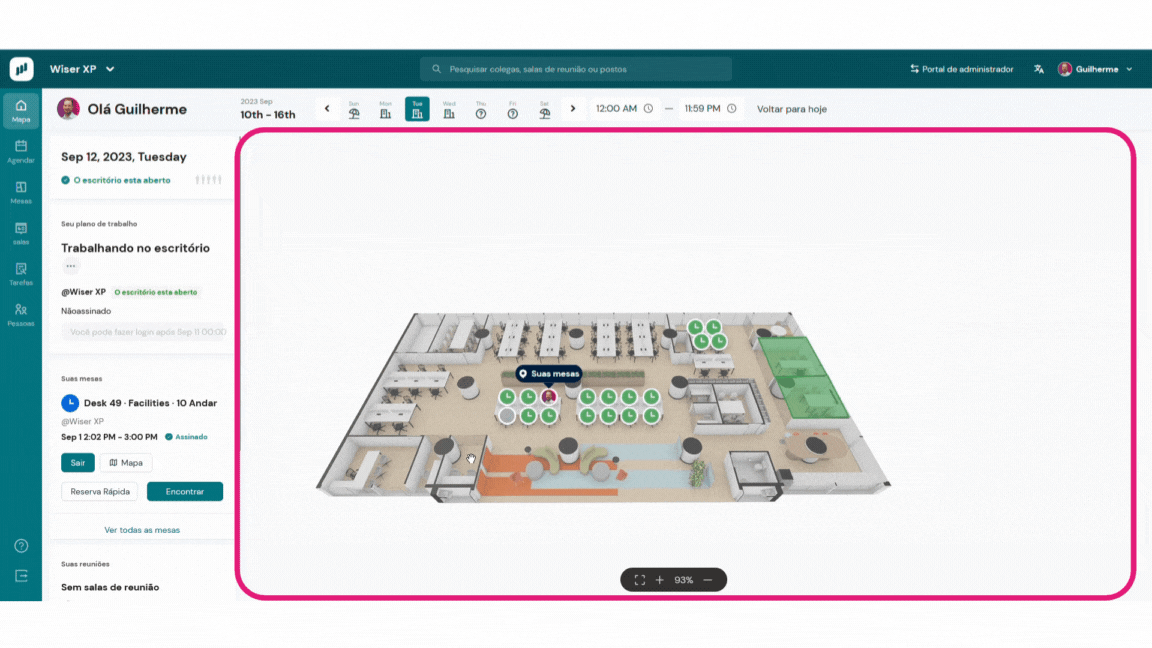Select Mon in week selector
Screen dimensions: 1152x648
(x=386, y=109)
